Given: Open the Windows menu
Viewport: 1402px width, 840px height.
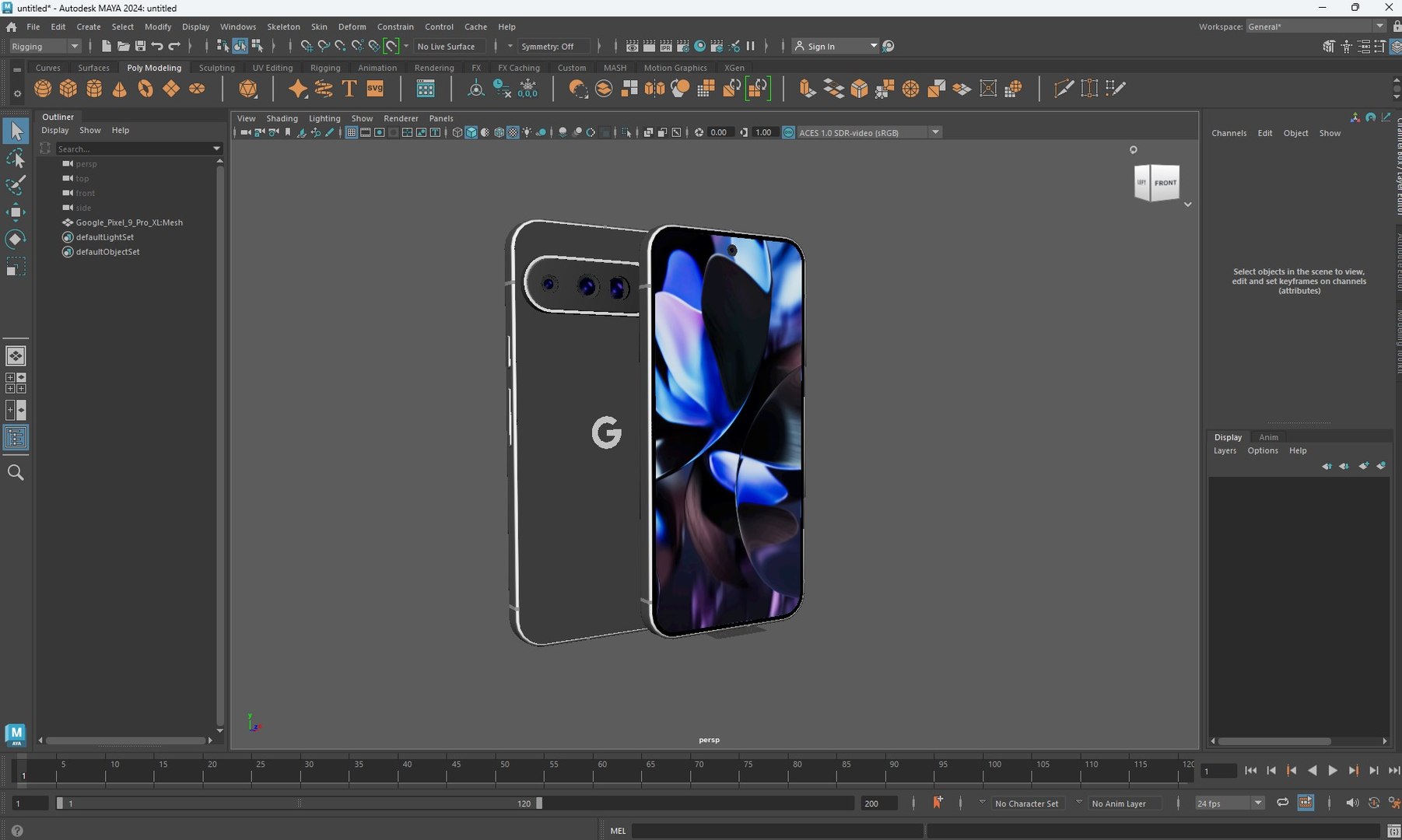Looking at the screenshot, I should click(238, 26).
